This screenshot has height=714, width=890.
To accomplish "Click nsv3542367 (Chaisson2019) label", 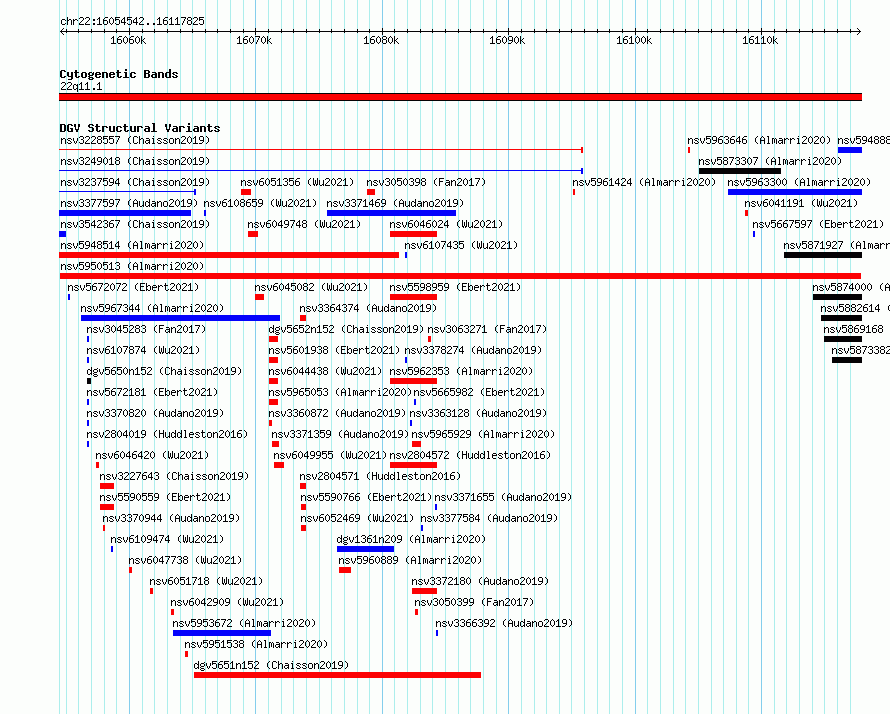I will 135,224.
